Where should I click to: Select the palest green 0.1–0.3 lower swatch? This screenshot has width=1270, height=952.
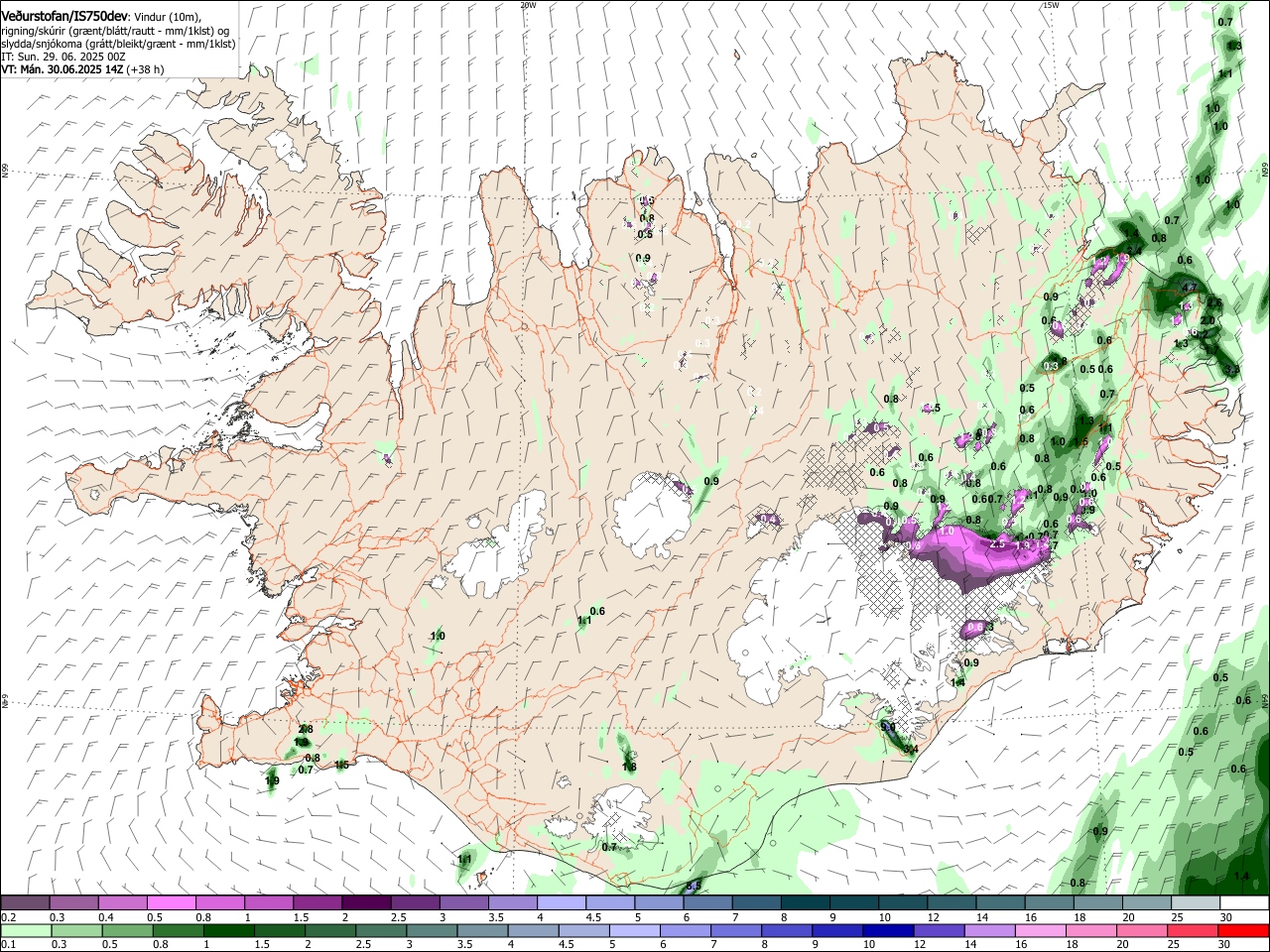26,930
